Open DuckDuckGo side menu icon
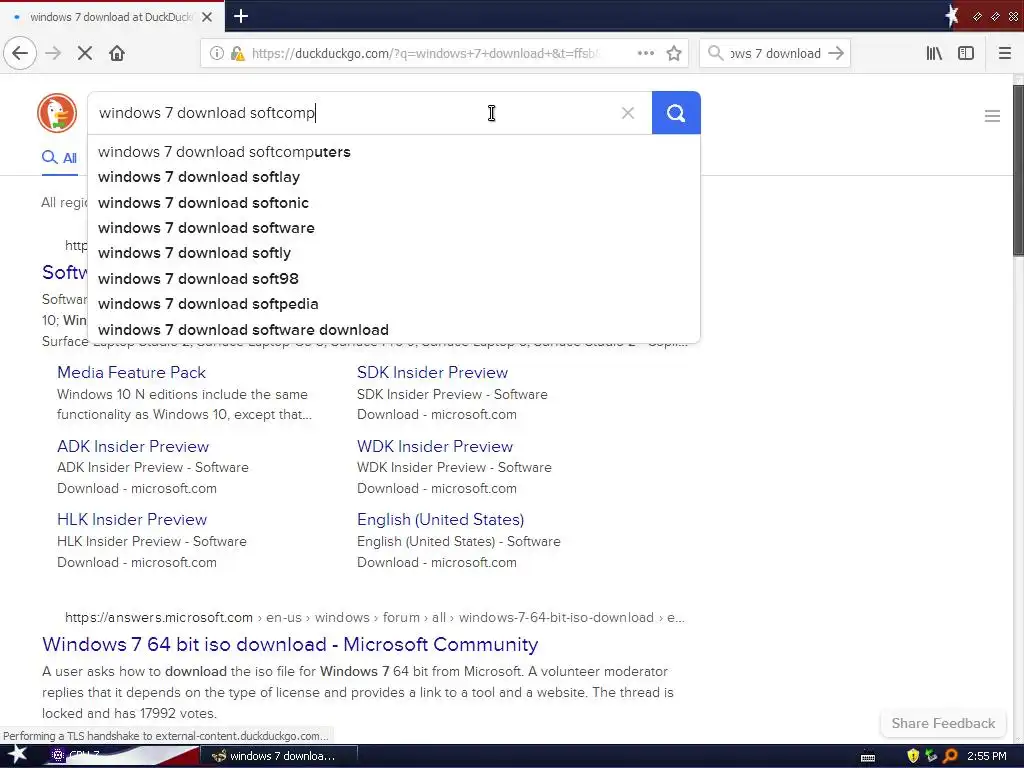 [992, 116]
